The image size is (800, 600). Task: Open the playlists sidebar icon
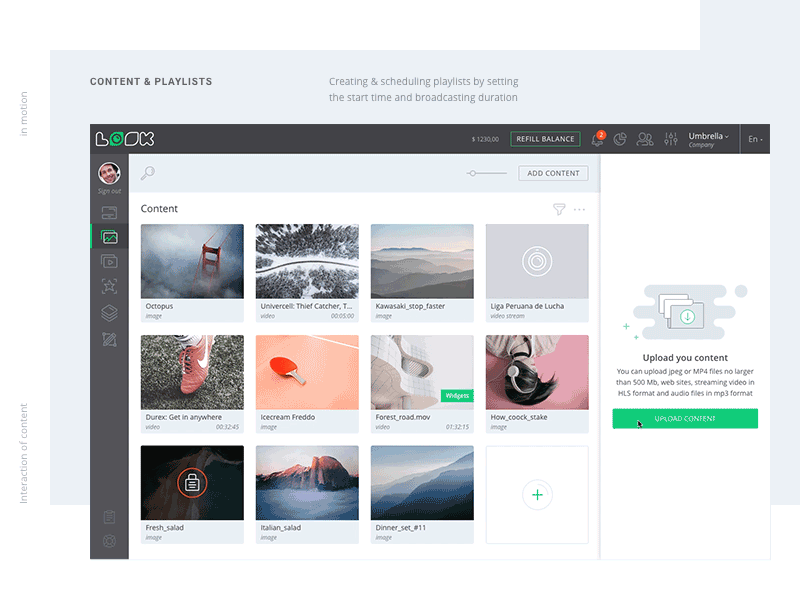pos(109,262)
